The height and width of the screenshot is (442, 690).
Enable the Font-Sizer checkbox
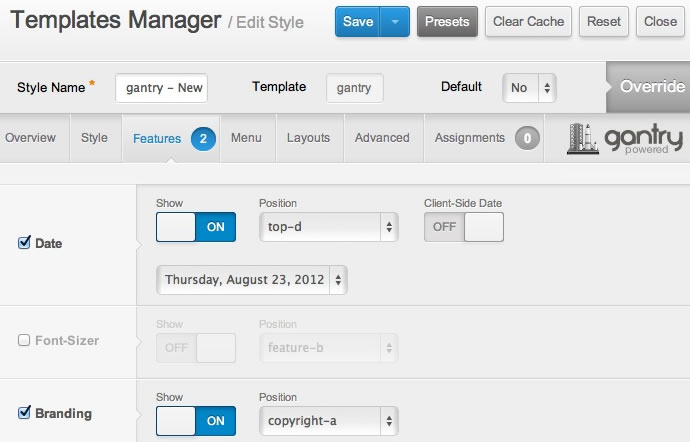(x=25, y=340)
